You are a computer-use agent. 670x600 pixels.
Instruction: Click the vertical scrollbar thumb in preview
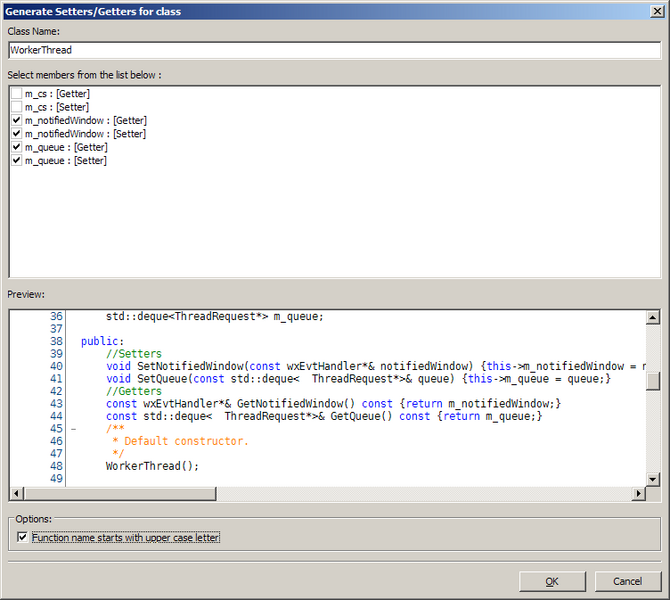652,381
